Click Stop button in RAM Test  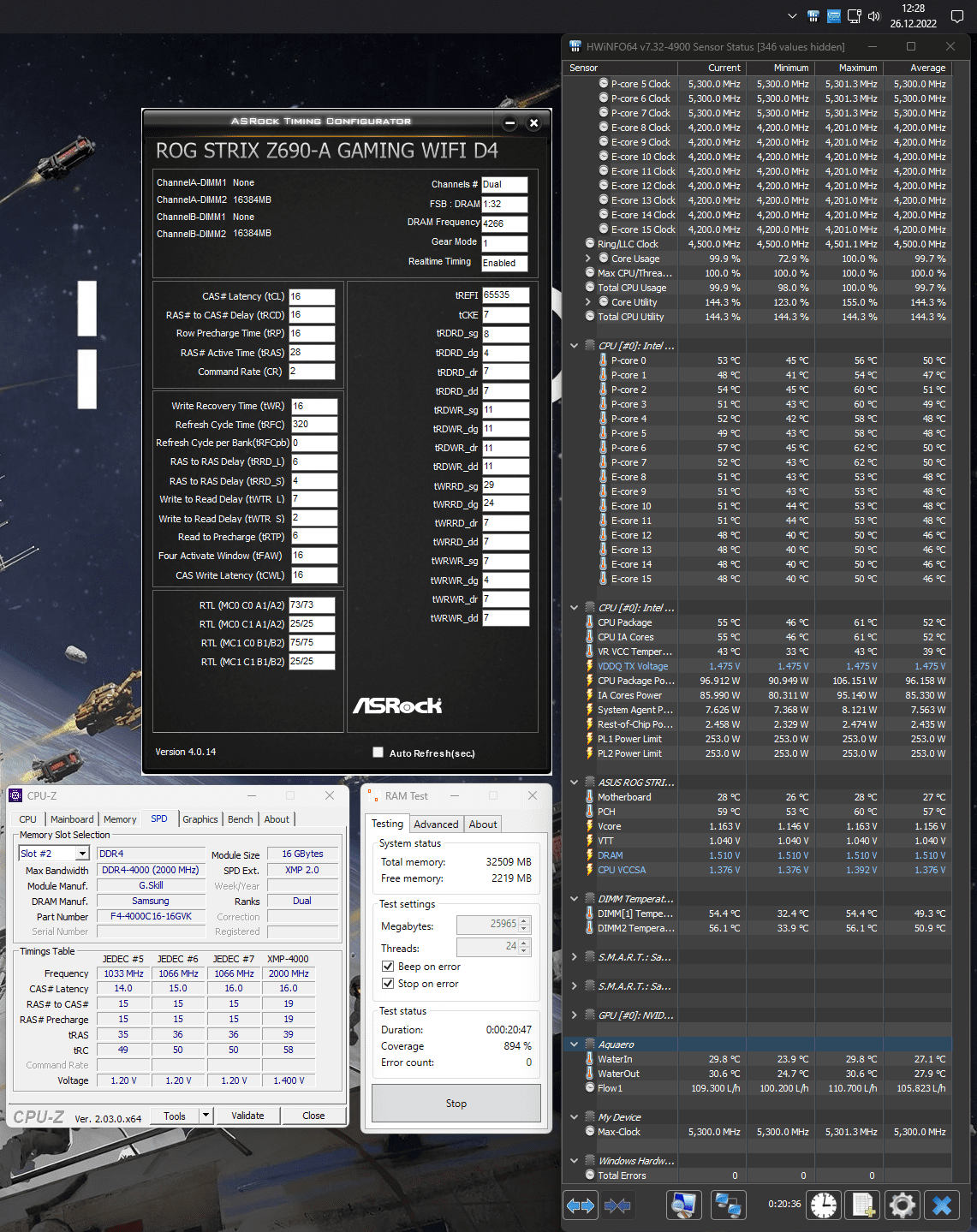[456, 1104]
